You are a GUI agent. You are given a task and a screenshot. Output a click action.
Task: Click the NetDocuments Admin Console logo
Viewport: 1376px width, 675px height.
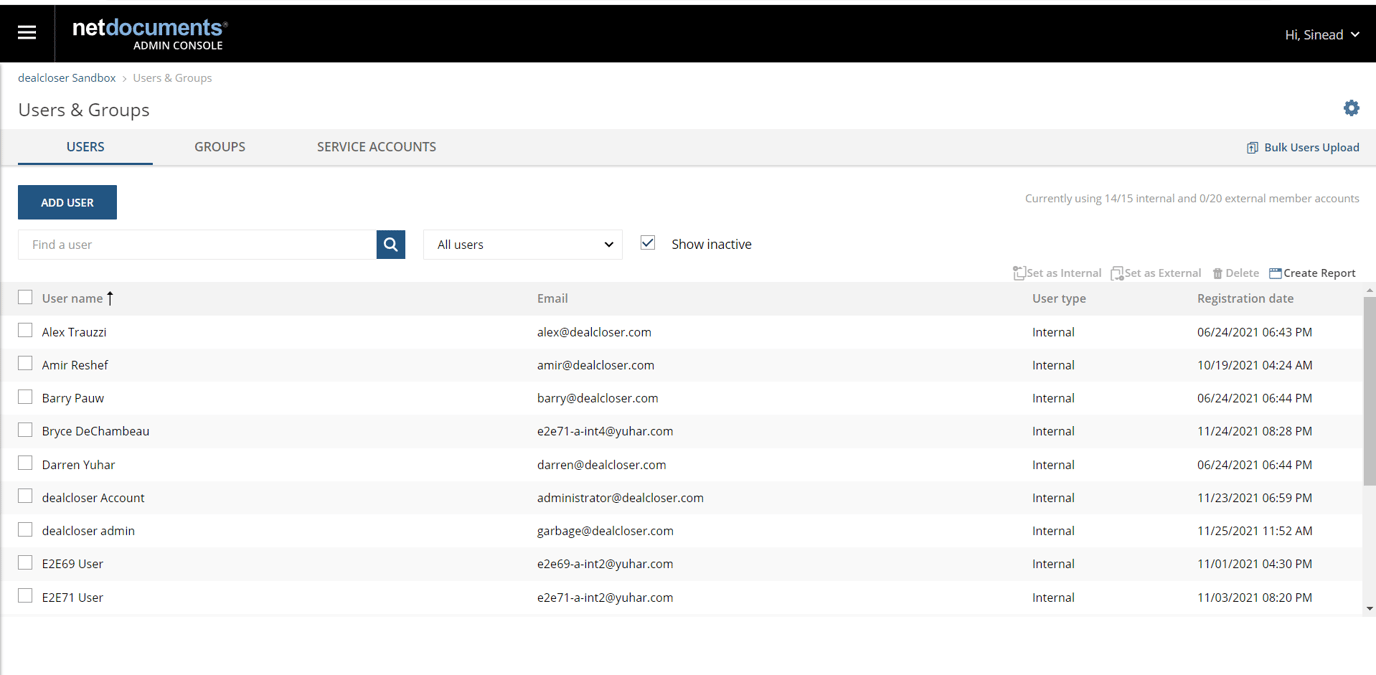click(150, 34)
